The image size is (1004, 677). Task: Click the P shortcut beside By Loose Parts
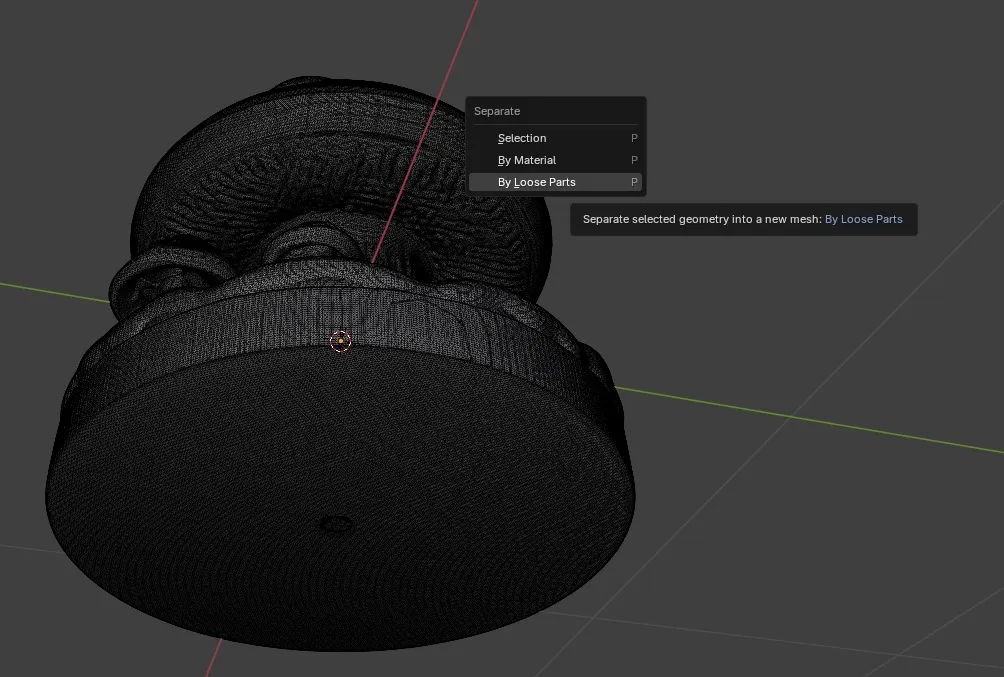pos(632,182)
